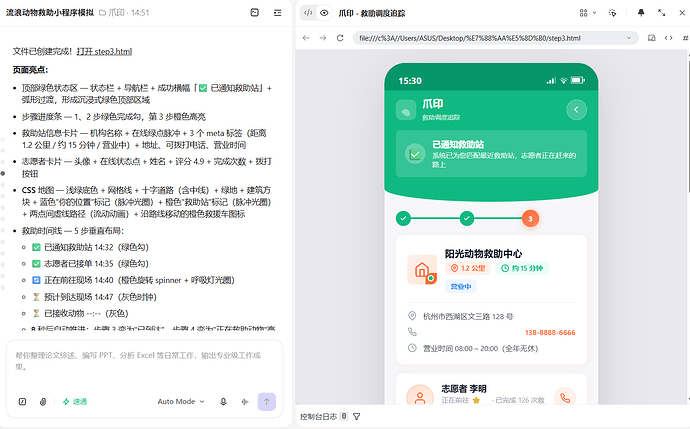Select progress step two checkmark
This screenshot has width=690, height=429.
467,218
